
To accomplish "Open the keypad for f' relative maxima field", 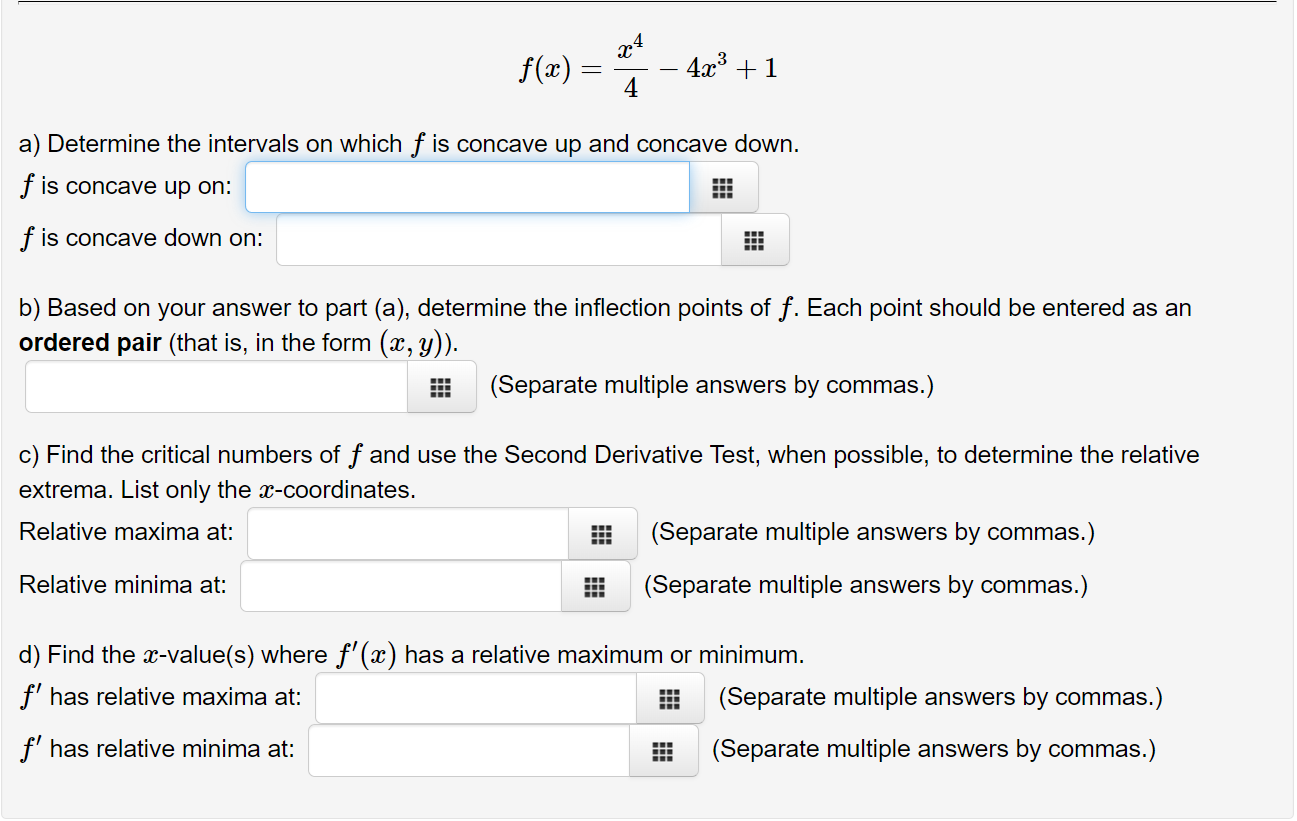I will 670,698.
